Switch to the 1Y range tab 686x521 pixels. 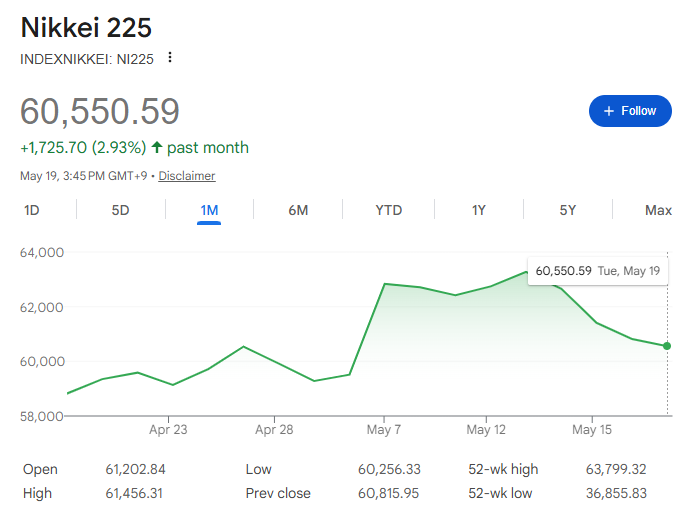479,210
